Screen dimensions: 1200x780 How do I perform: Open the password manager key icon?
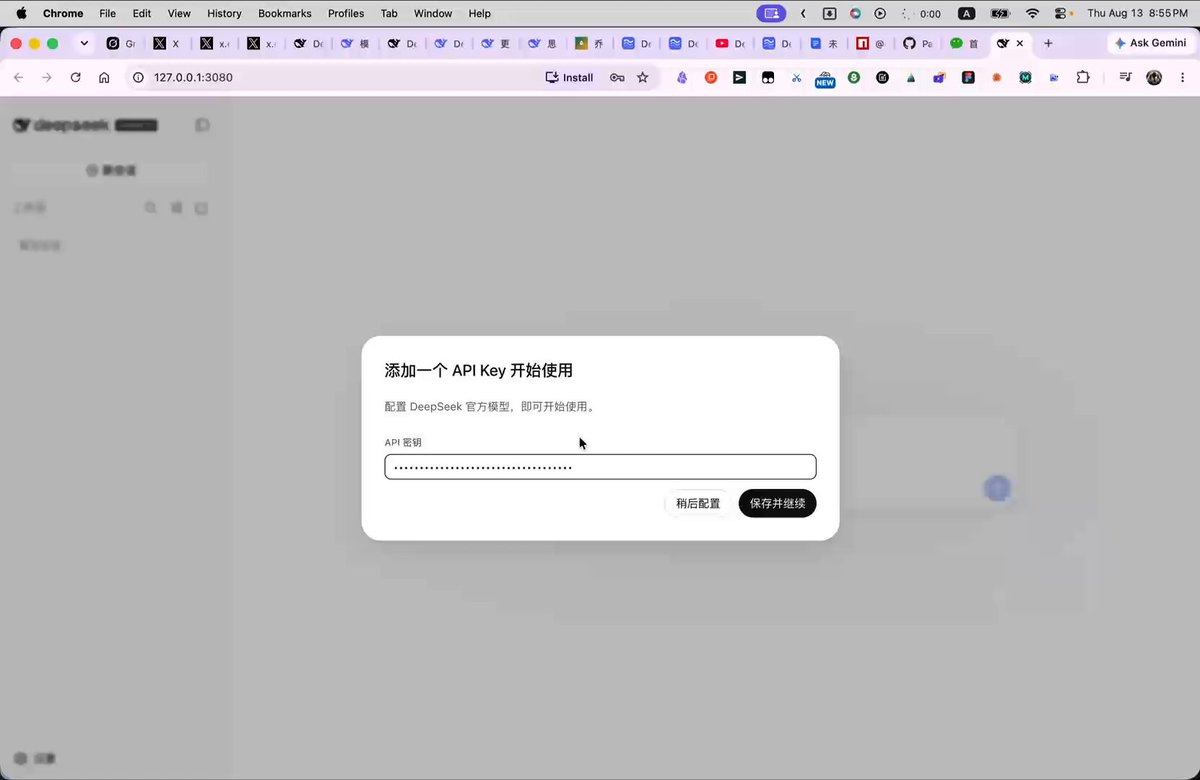coord(617,77)
